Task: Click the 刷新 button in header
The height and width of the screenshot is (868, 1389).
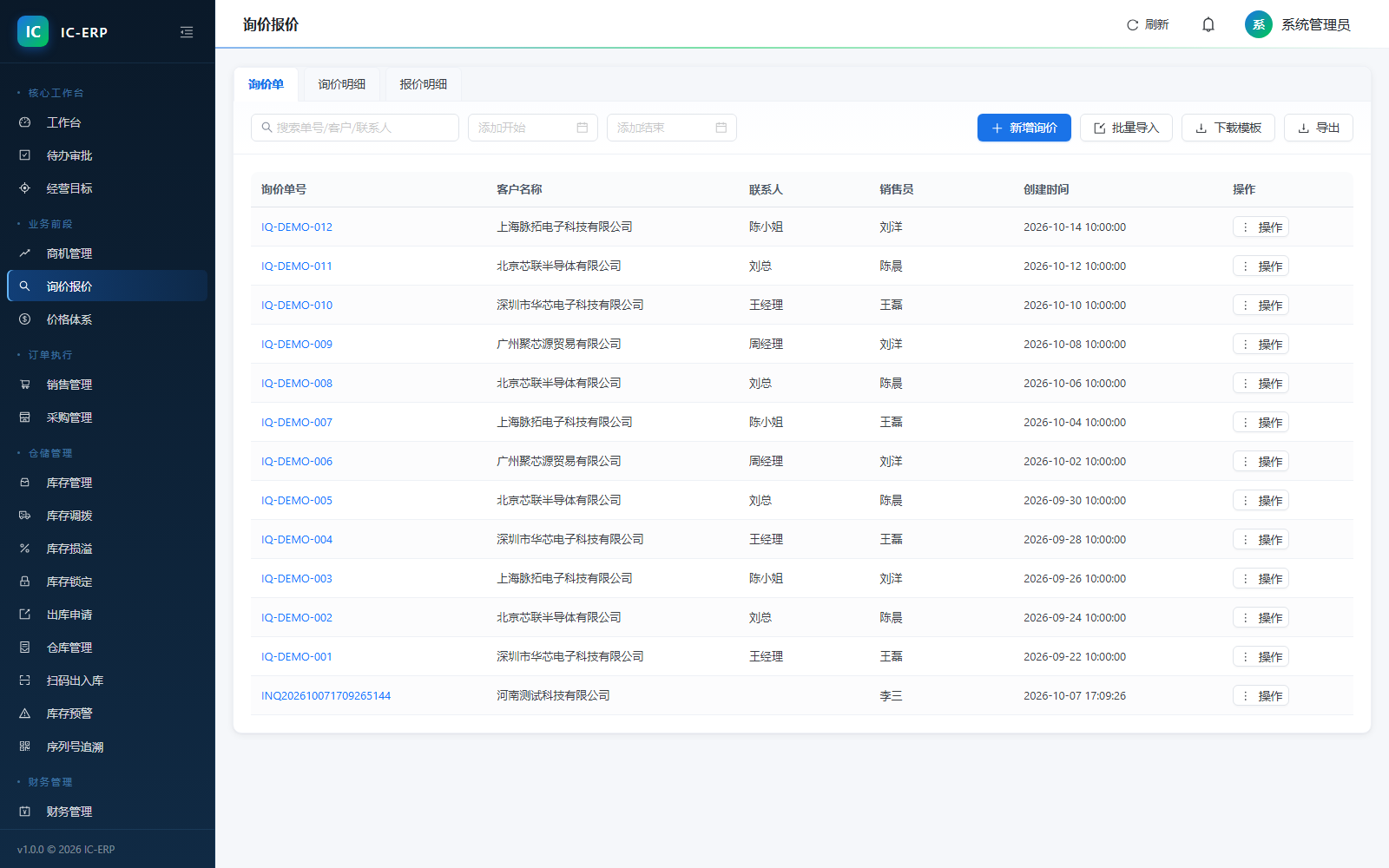Action: 1148,24
